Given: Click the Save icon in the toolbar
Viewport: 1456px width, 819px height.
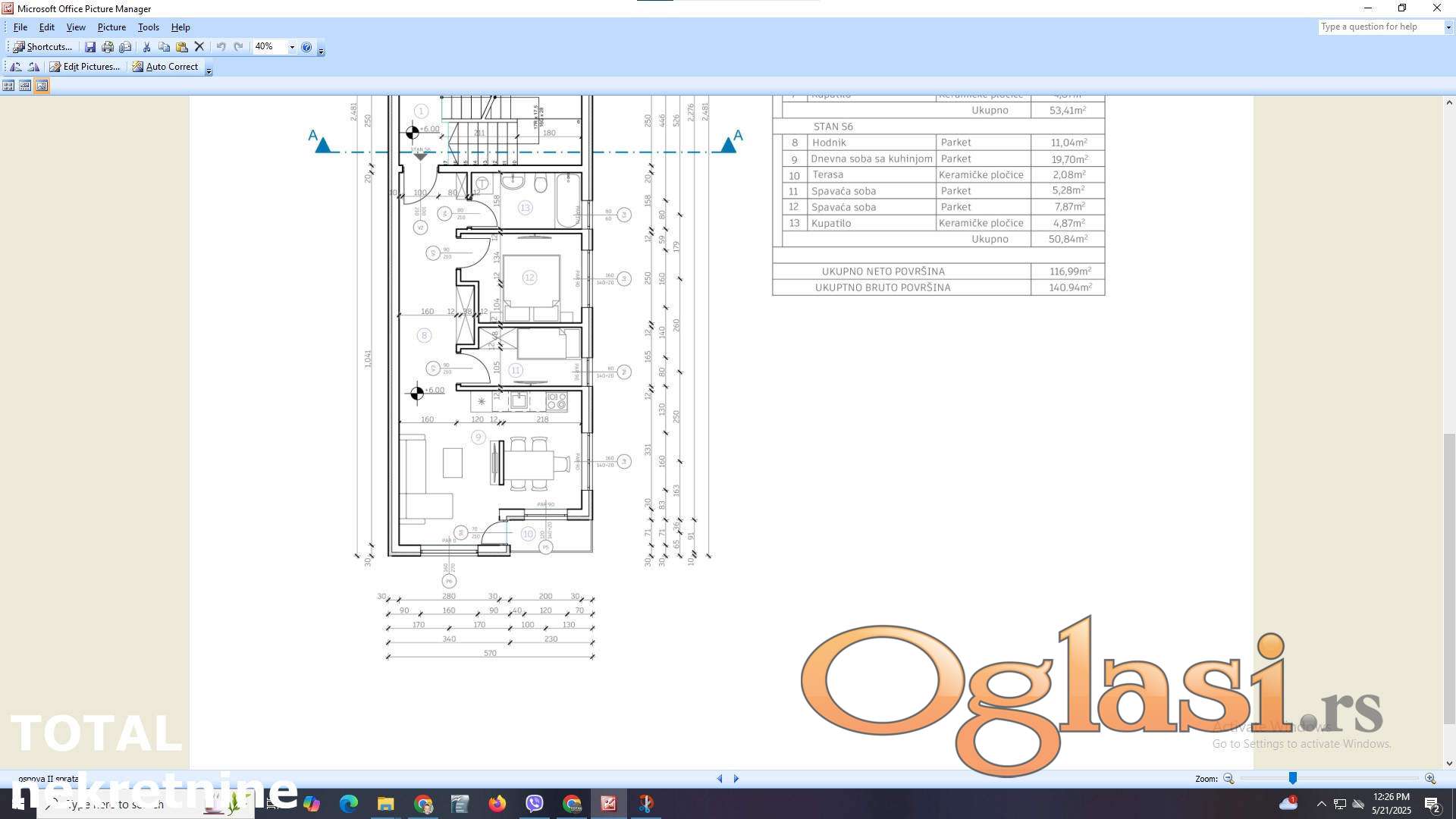Looking at the screenshot, I should click(90, 47).
